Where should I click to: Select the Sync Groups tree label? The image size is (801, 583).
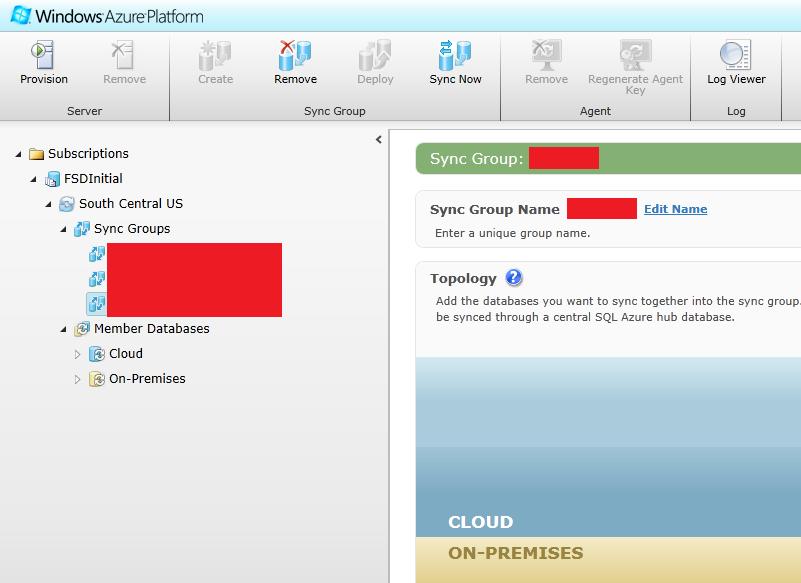[x=132, y=228]
